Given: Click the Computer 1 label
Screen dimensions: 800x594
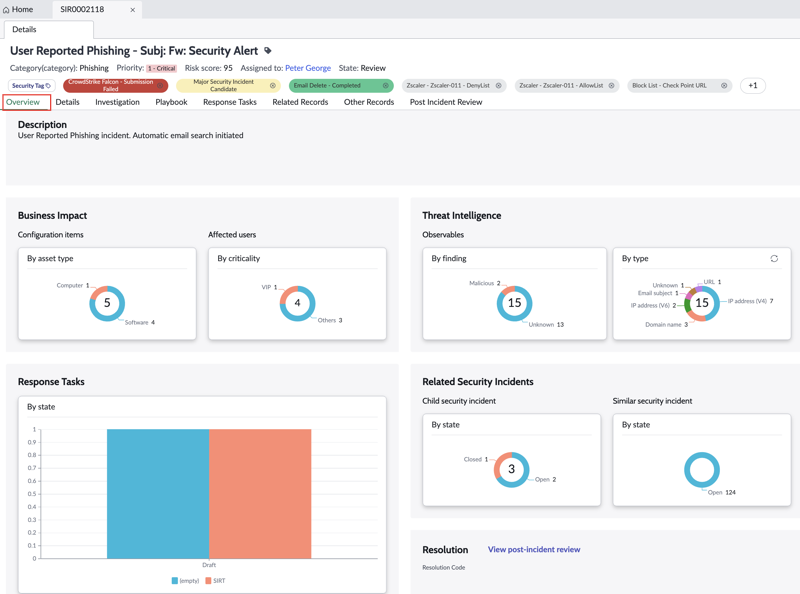Looking at the screenshot, I should click(x=73, y=286).
